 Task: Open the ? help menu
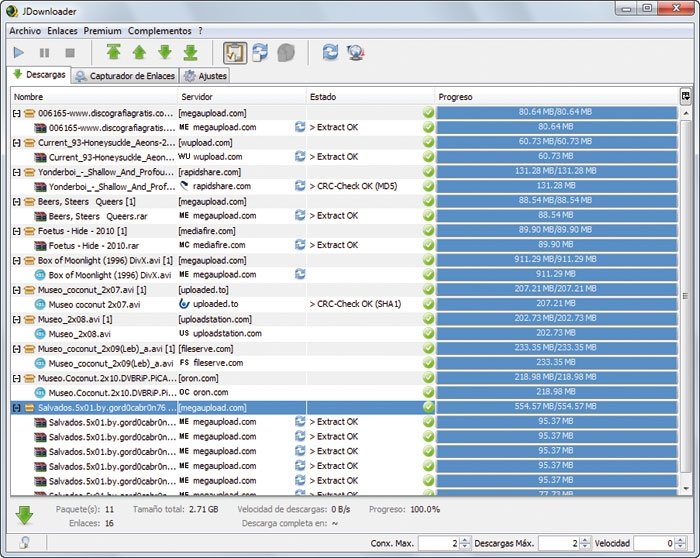click(x=200, y=31)
